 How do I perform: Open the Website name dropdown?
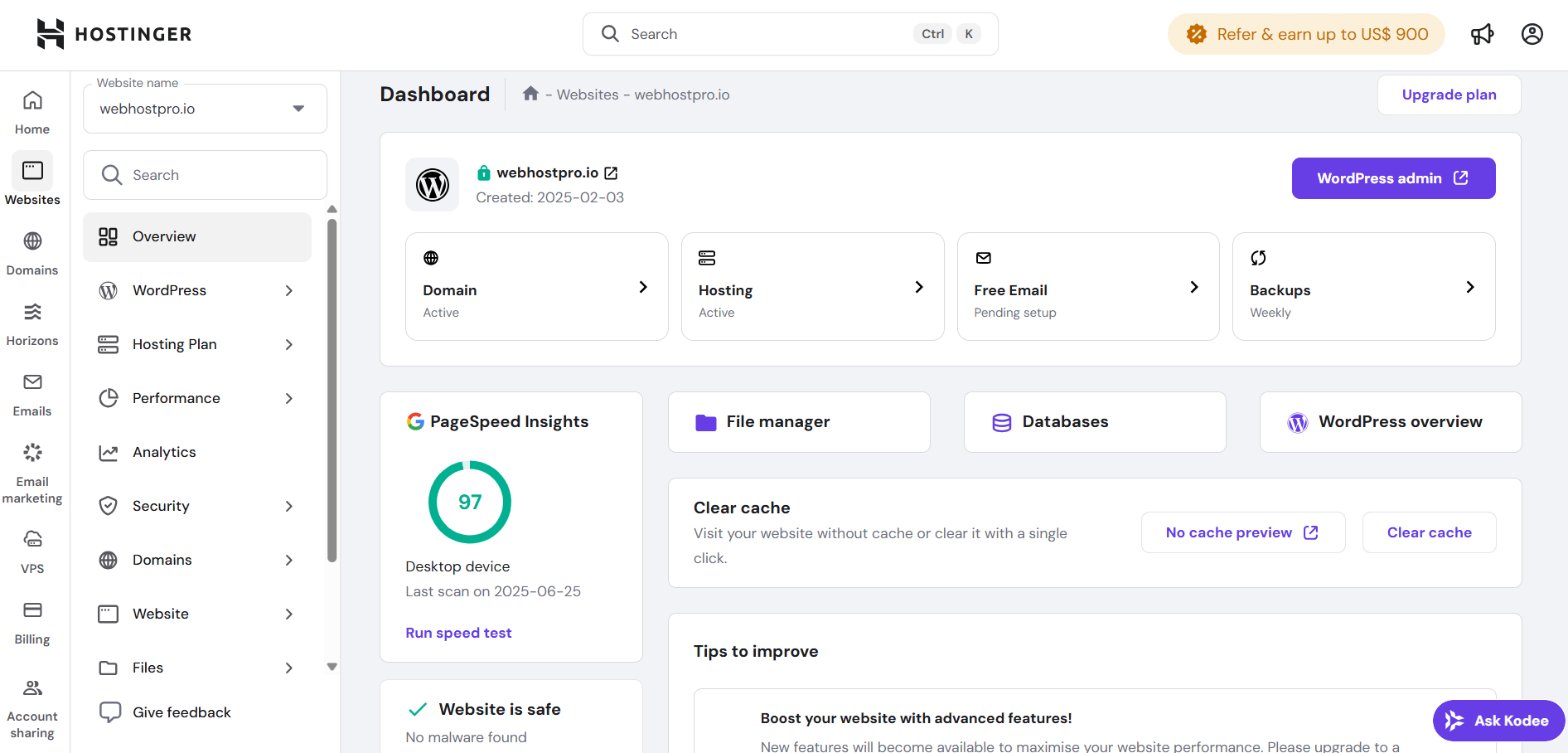pyautogui.click(x=206, y=109)
